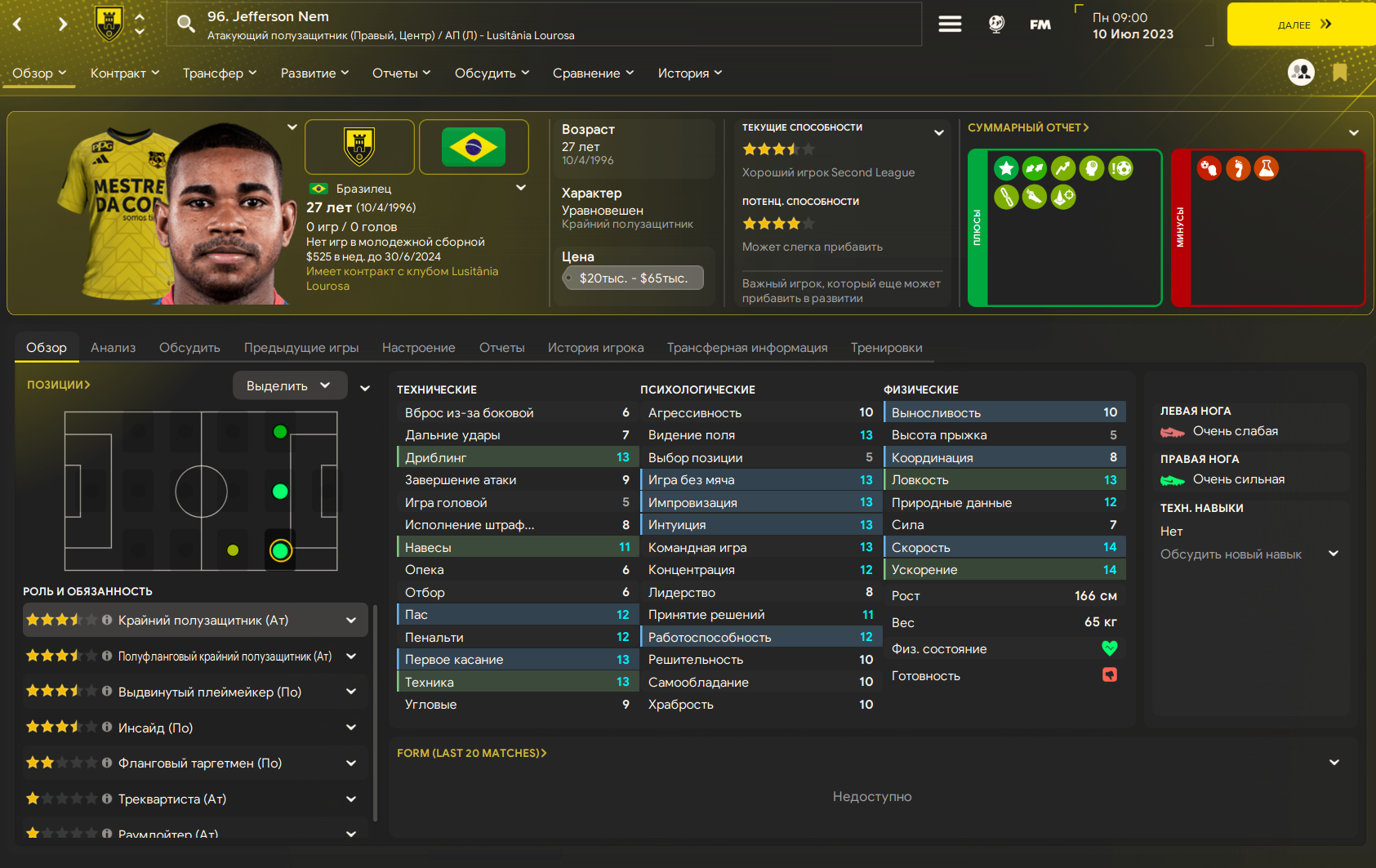Click the Brazil flag box
This screenshot has width=1376, height=868.
(x=474, y=147)
